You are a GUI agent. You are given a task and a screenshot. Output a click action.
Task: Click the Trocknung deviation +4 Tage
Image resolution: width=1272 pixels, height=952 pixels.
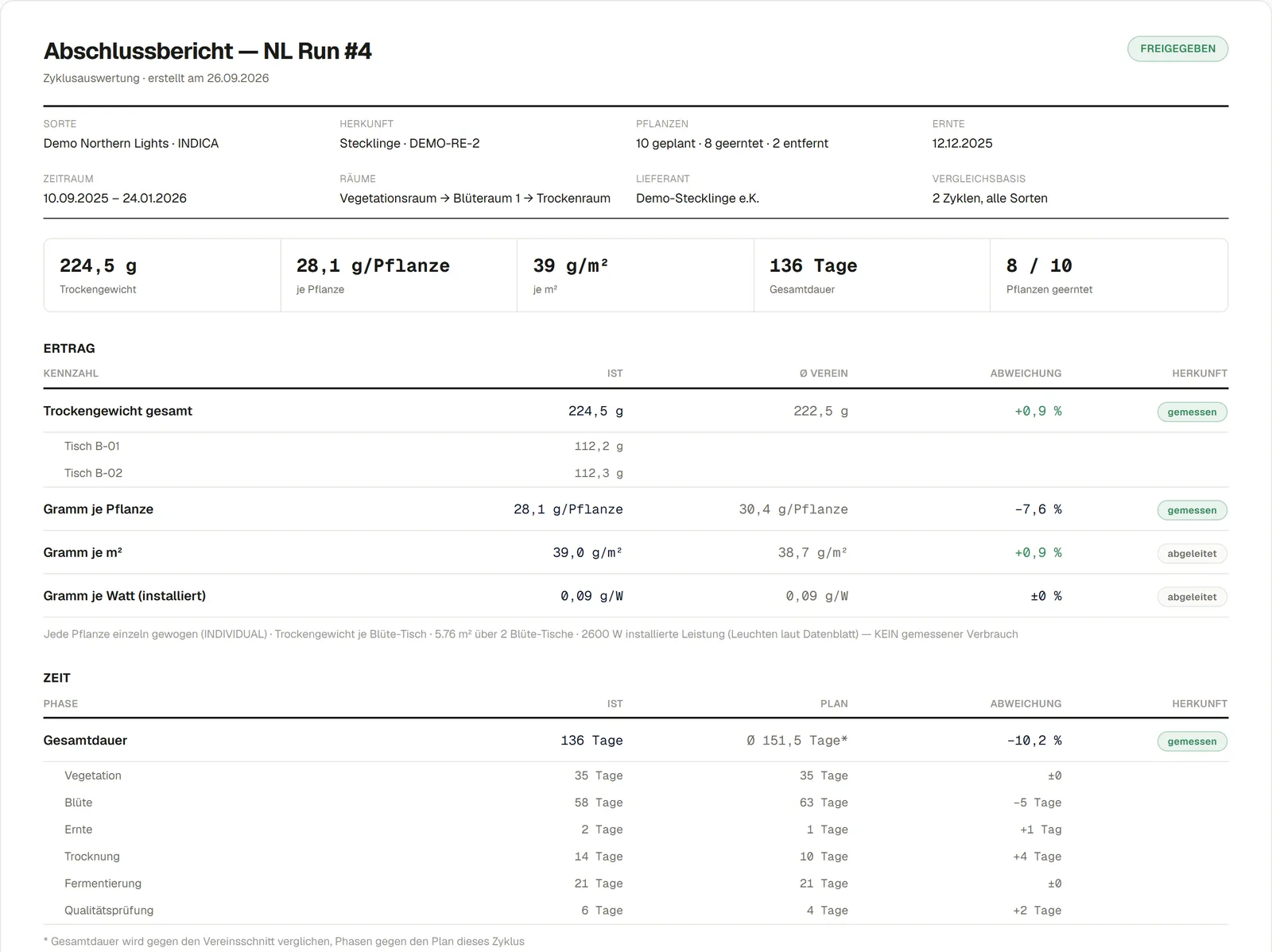(x=1037, y=857)
